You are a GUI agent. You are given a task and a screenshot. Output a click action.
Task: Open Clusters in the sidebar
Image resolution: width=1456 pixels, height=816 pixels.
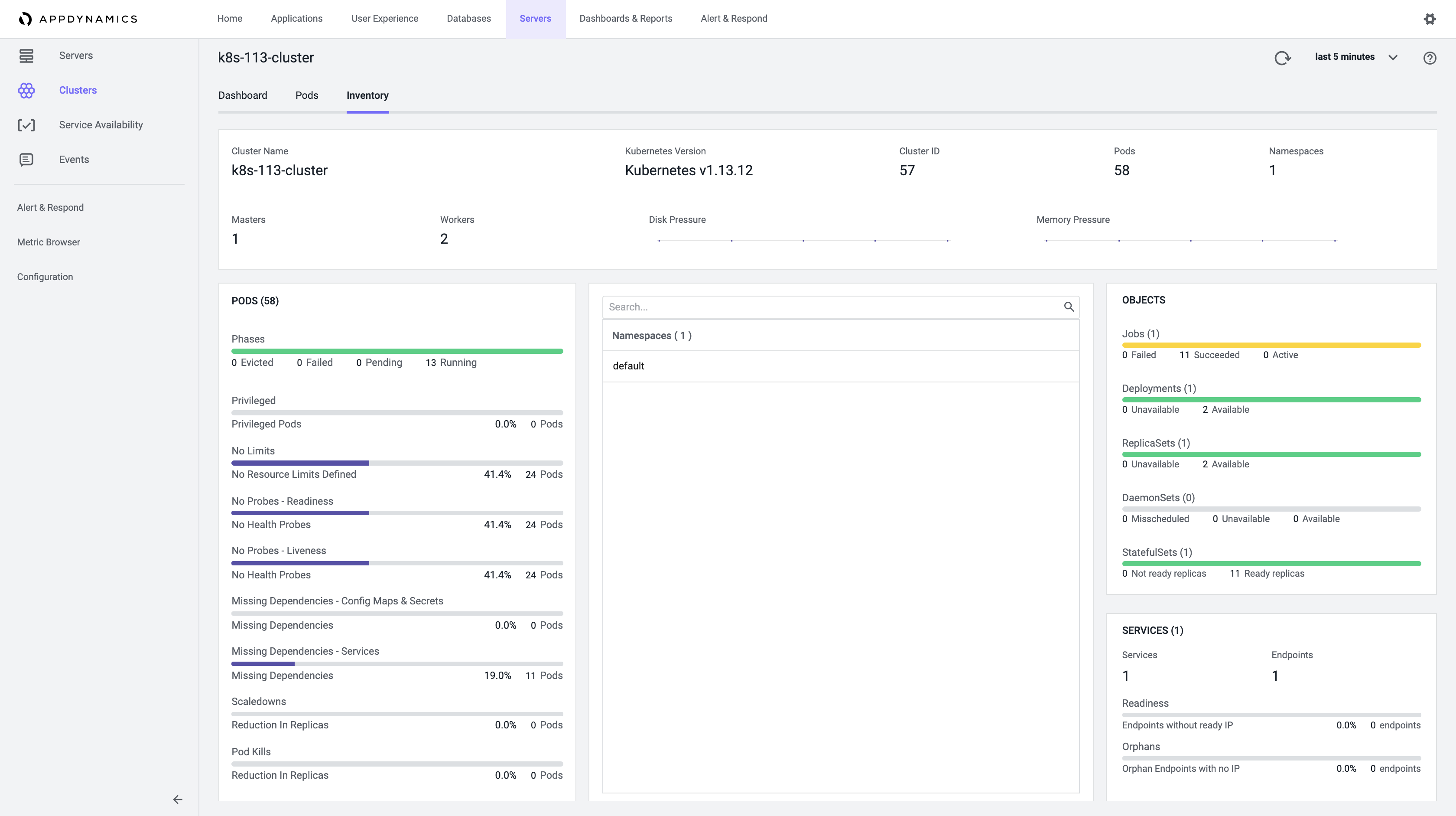click(x=78, y=90)
